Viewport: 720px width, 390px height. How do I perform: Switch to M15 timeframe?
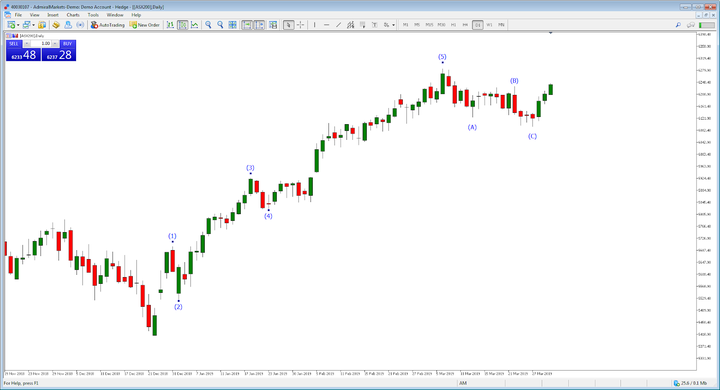(429, 25)
